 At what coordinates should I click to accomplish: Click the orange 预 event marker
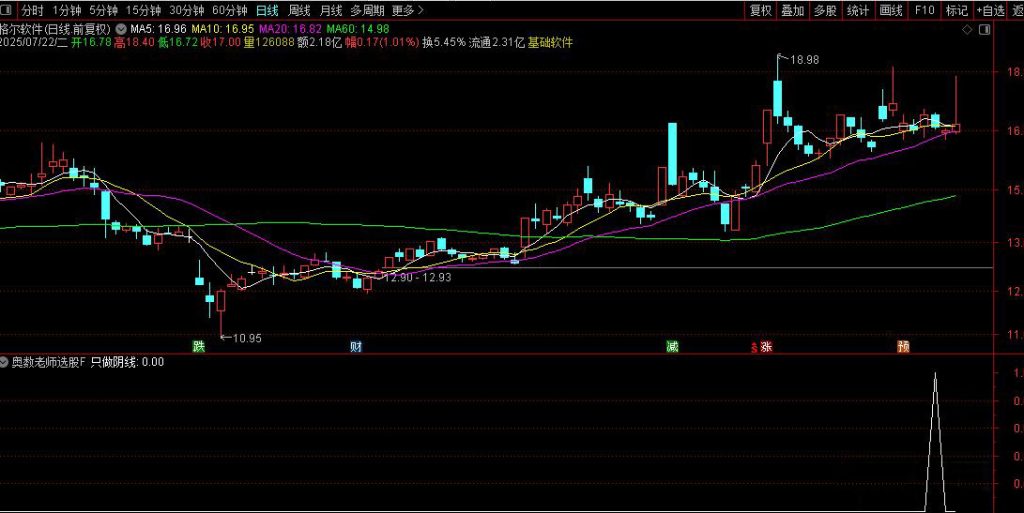(x=903, y=347)
